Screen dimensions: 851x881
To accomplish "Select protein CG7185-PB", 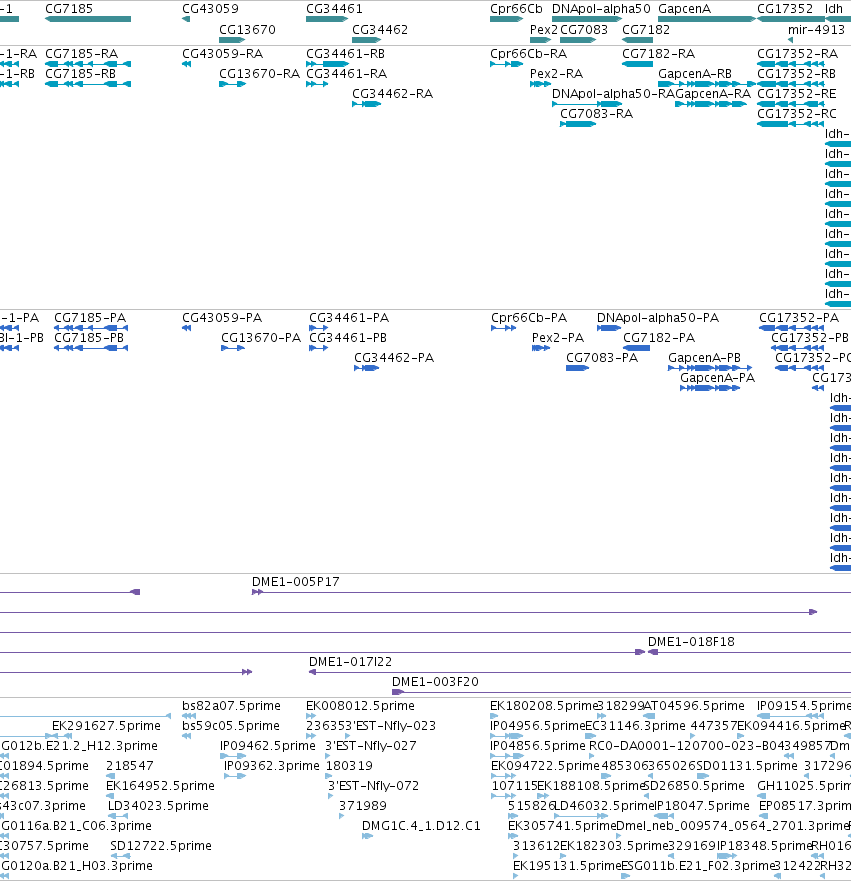I will (89, 338).
